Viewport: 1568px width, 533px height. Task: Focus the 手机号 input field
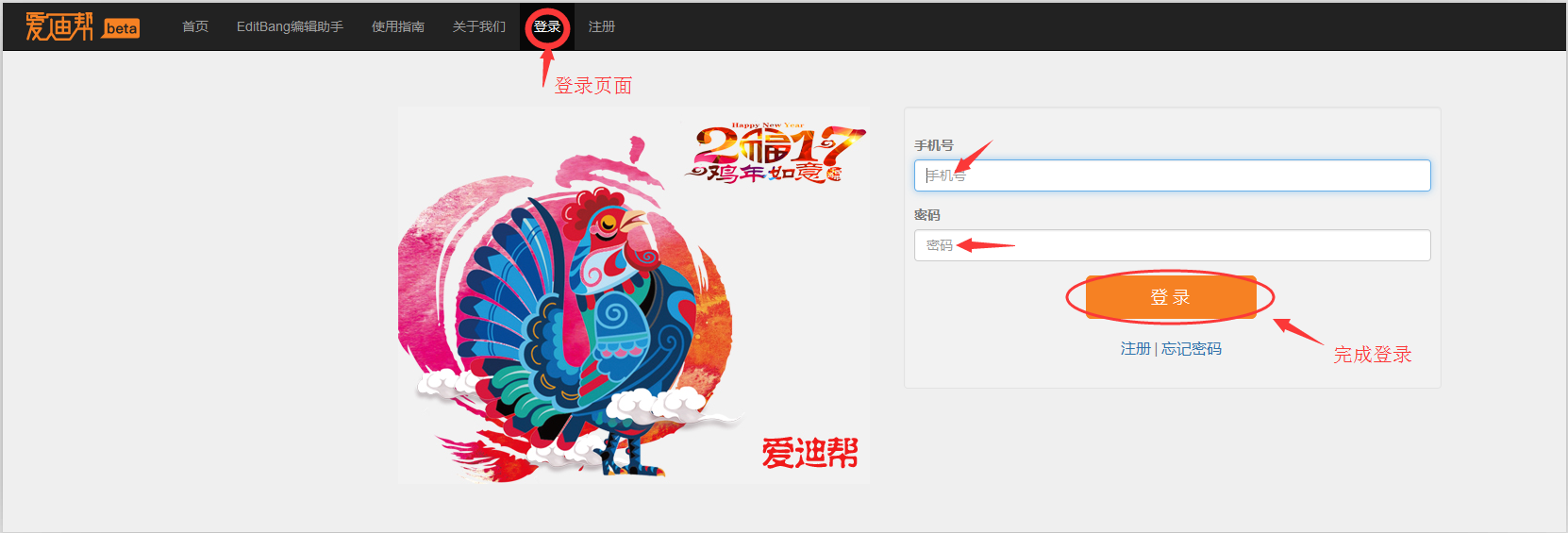(1172, 175)
